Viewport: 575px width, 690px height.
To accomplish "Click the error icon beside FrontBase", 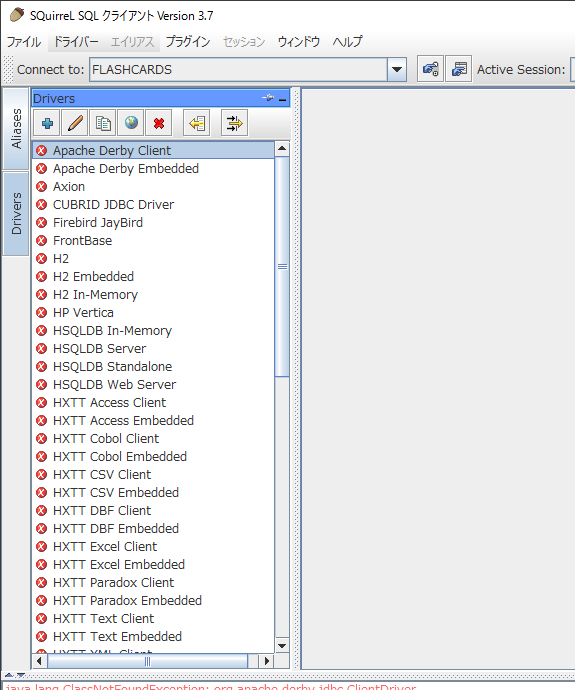I will 42,241.
